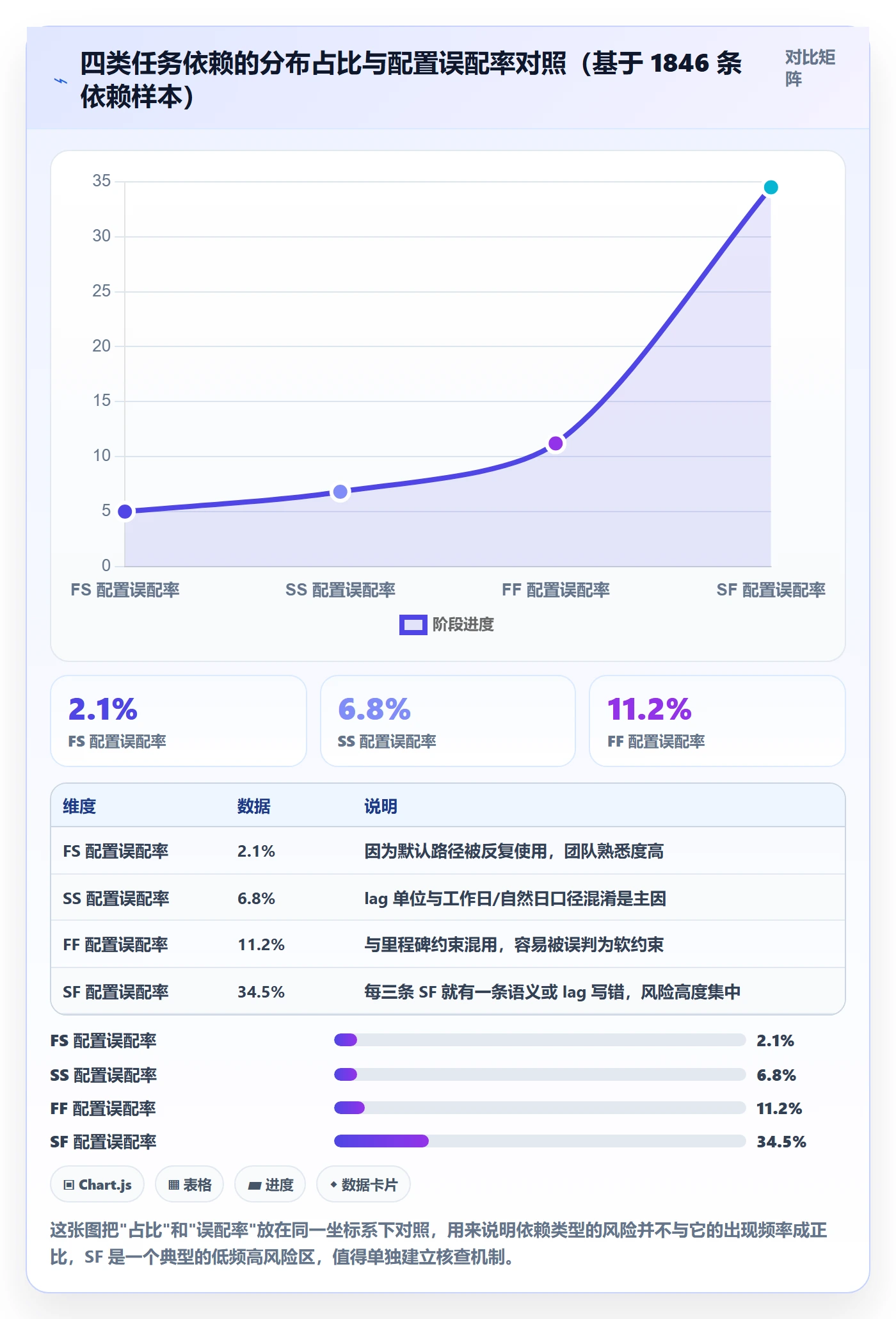Viewport: 896px width, 1319px height.
Task: Click the SF 配置误配率 progress bar
Action: pos(540,1141)
